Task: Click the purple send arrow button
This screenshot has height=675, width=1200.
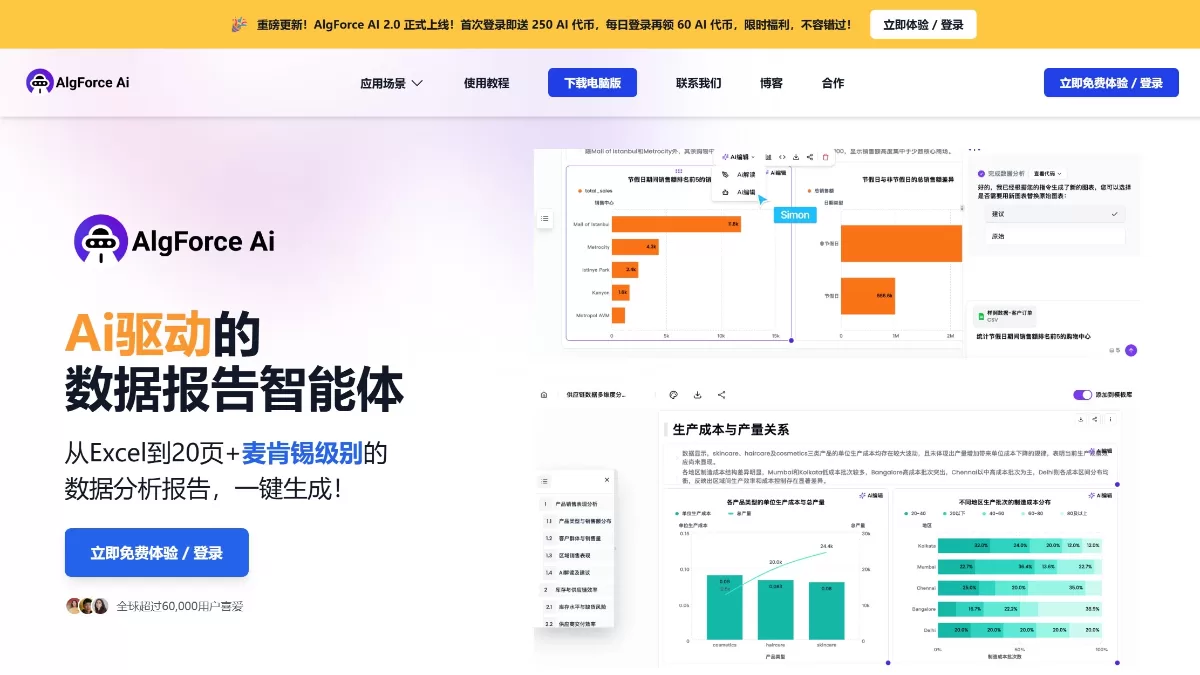Action: pyautogui.click(x=1131, y=350)
